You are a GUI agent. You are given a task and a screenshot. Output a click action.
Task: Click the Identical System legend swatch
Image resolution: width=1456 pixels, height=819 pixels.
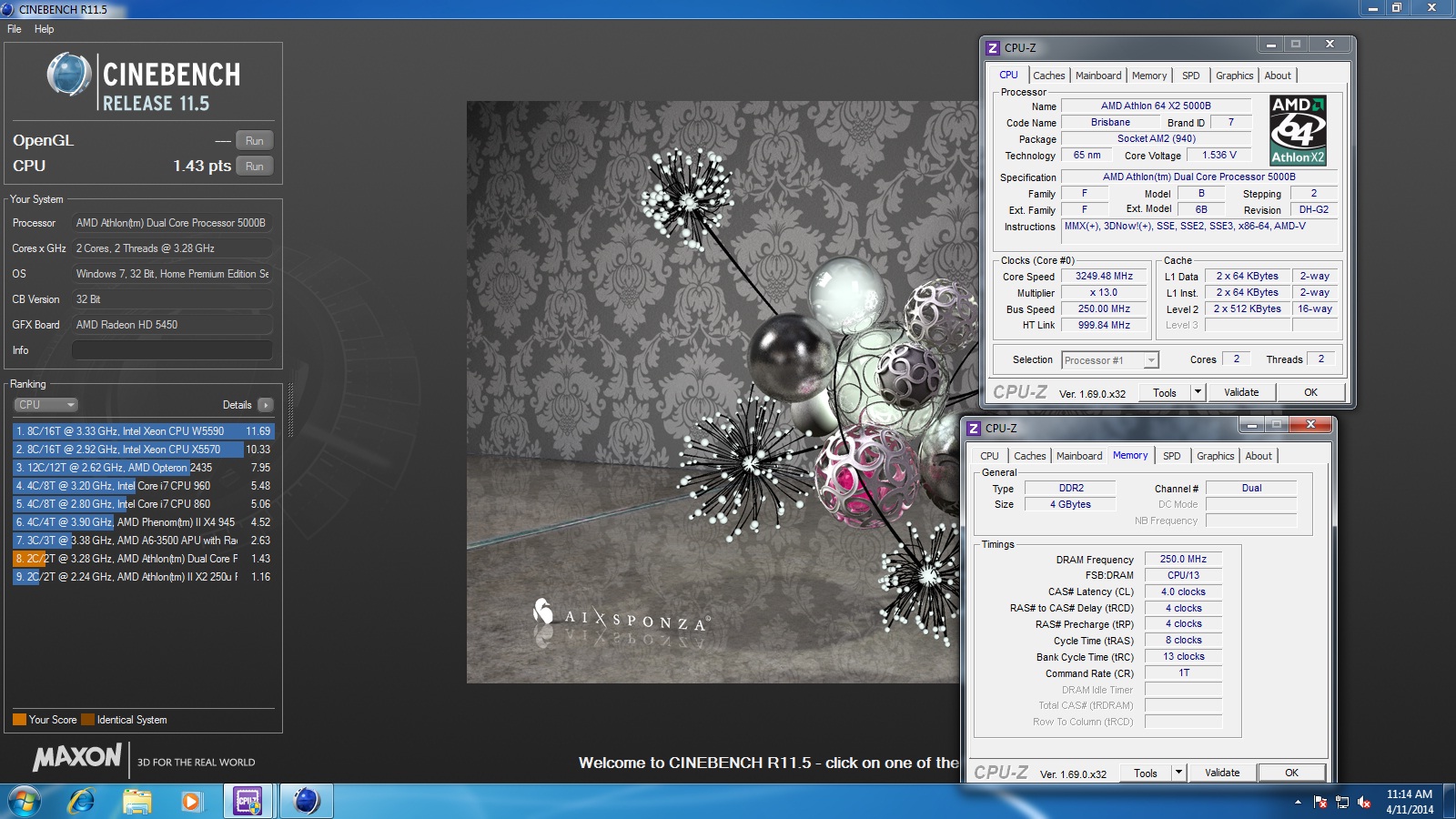[x=87, y=720]
